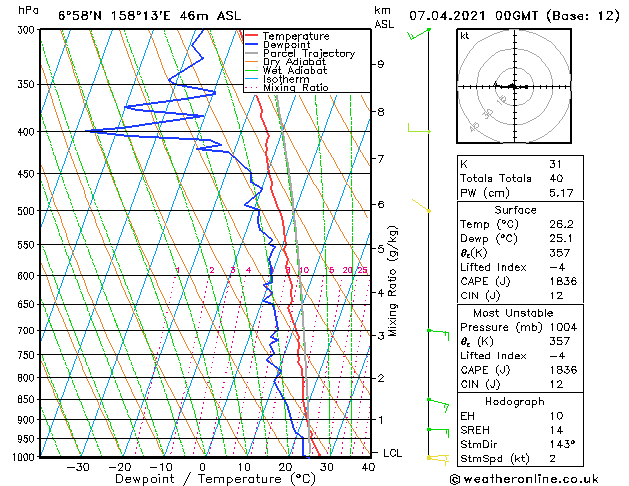Click the 1000 hPa pressure axis label
The image size is (629, 486).
pos(24,457)
